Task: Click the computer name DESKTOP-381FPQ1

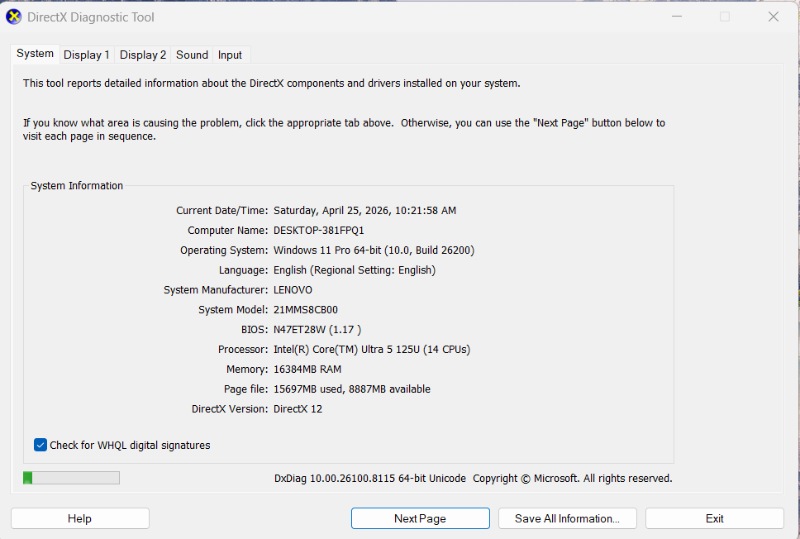Action: [x=319, y=230]
